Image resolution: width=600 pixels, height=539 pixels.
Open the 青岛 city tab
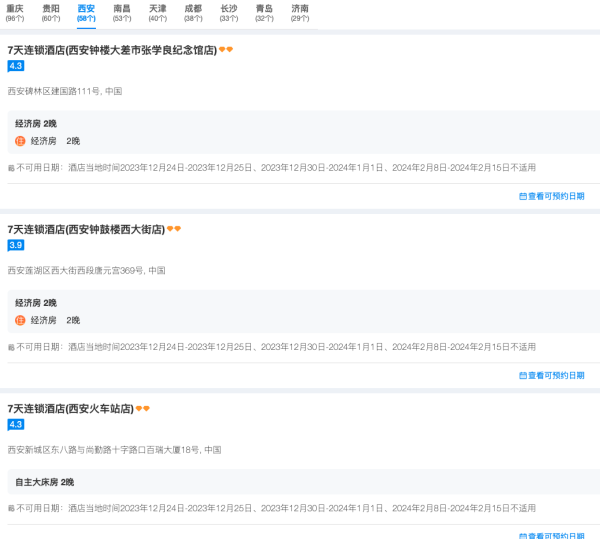click(x=264, y=13)
